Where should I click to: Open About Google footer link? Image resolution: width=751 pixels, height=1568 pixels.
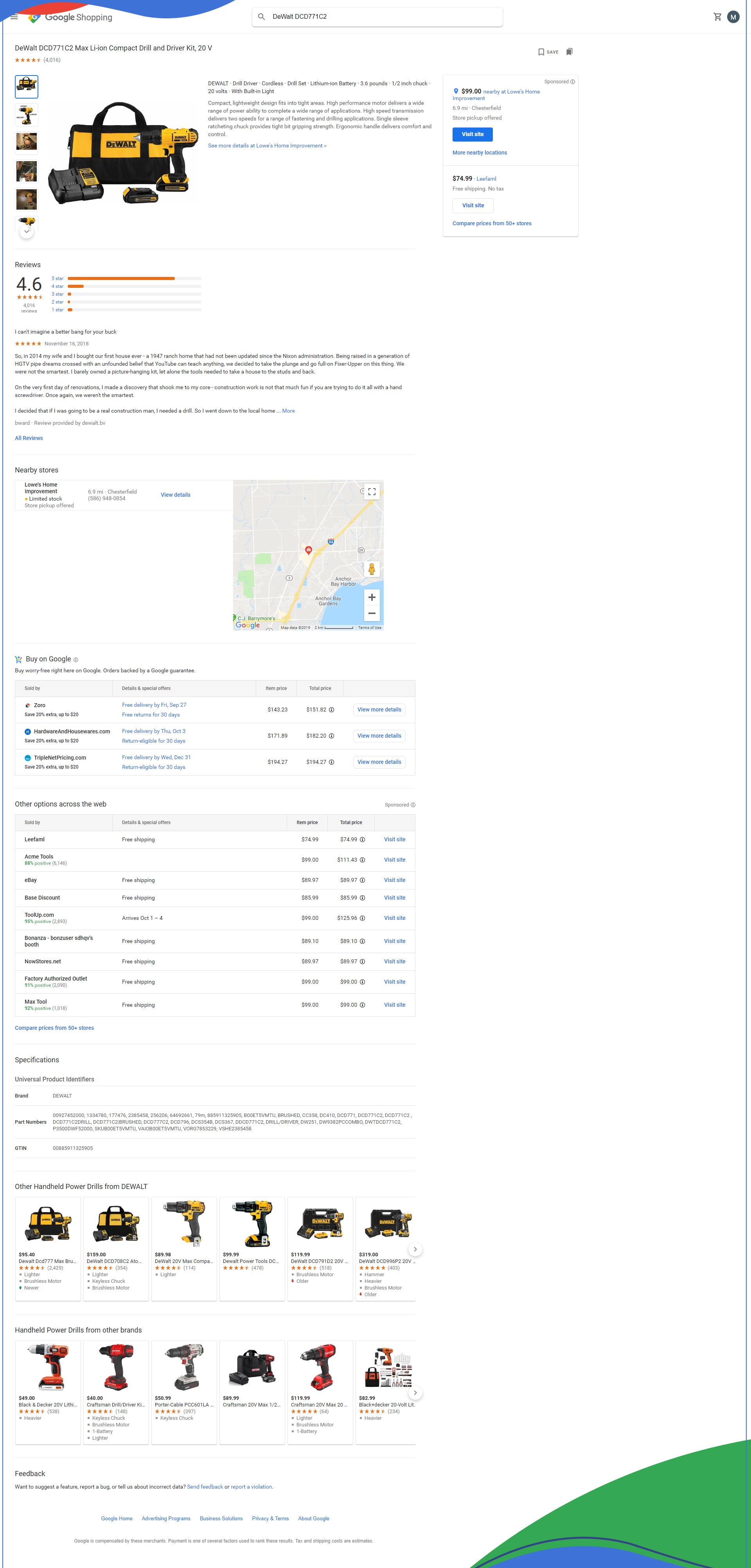[313, 1519]
